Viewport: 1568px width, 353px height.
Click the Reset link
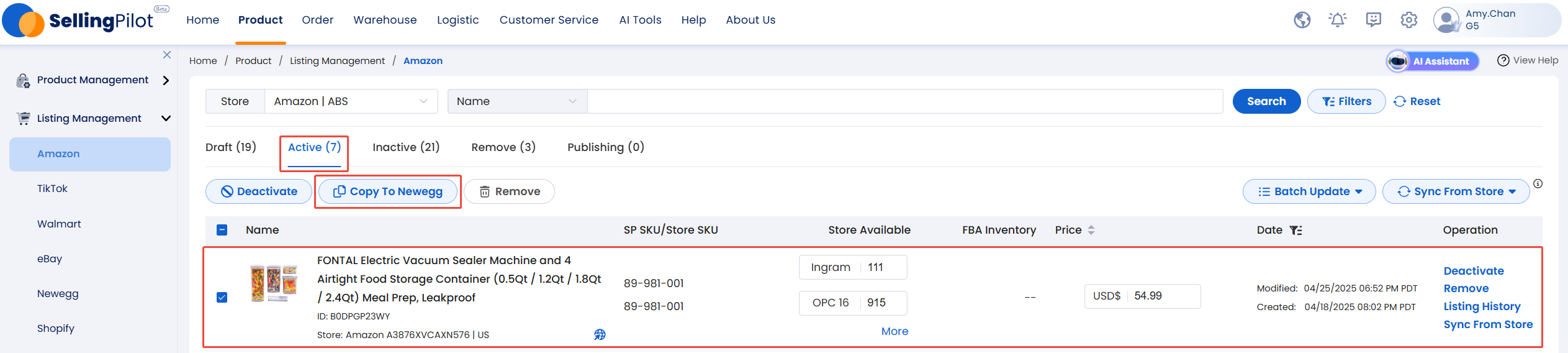(1417, 101)
